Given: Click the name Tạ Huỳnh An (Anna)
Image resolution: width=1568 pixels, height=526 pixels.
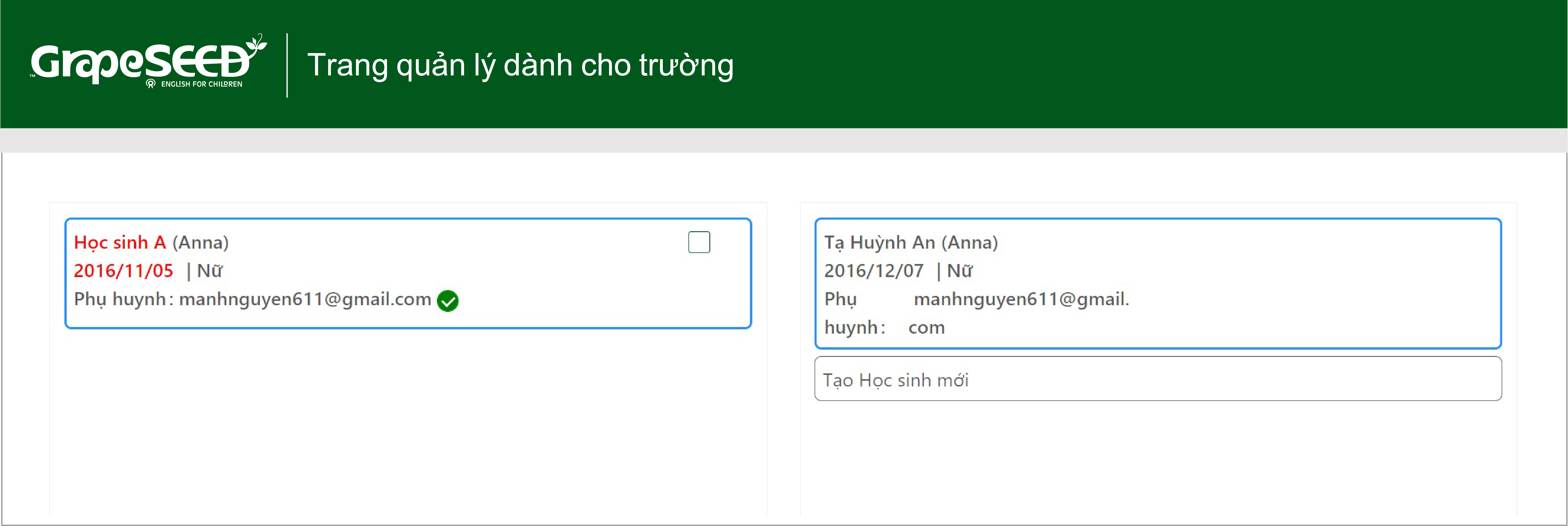Looking at the screenshot, I should pos(911,243).
